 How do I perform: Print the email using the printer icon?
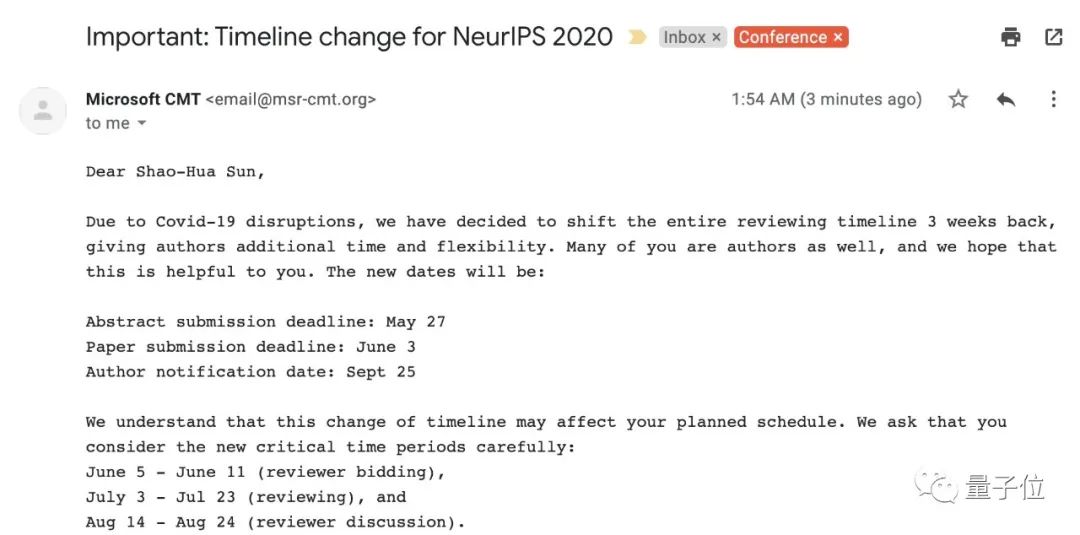pos(1011,38)
